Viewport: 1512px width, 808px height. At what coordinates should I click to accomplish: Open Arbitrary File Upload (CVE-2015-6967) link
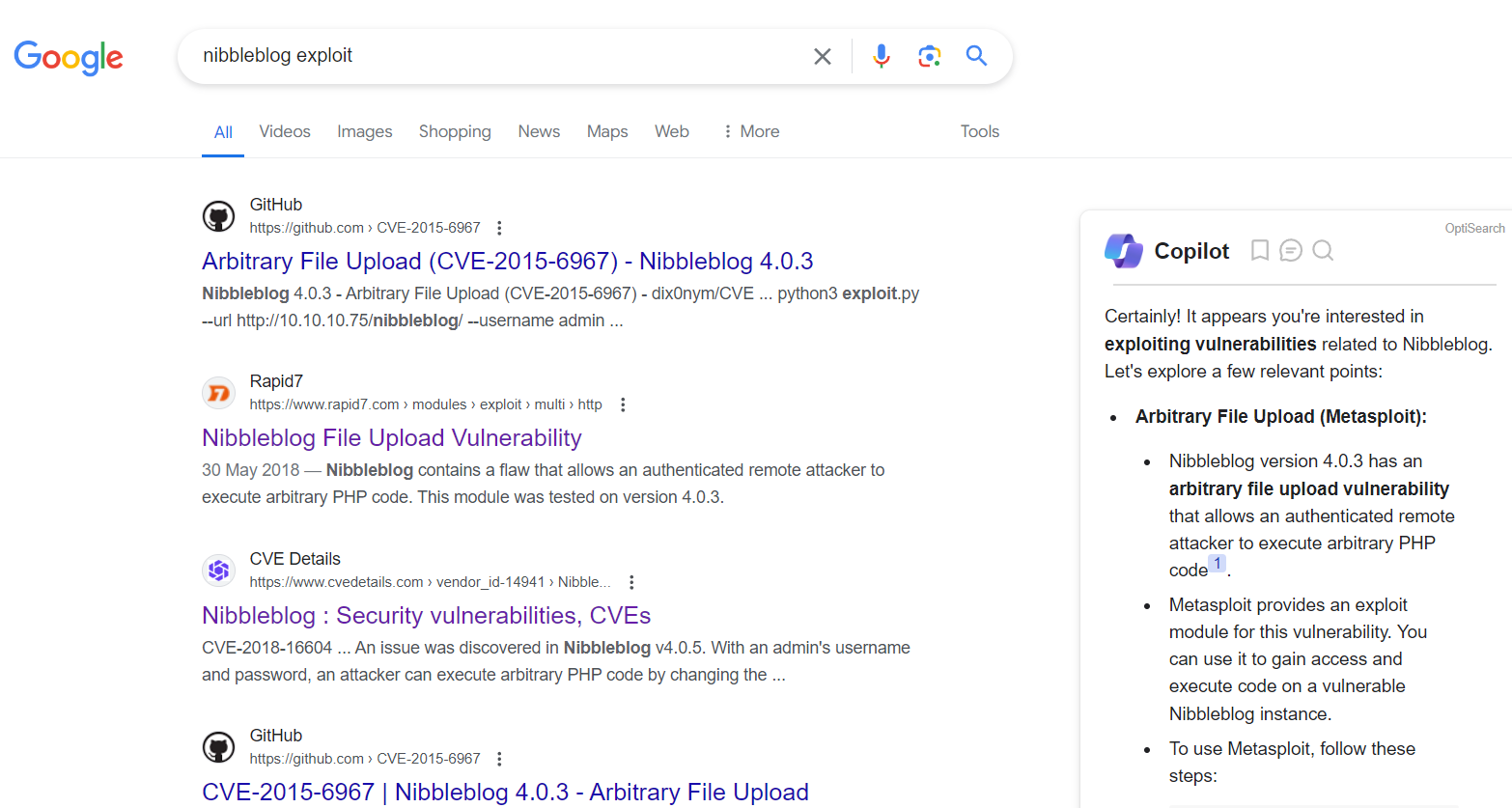[x=507, y=262]
